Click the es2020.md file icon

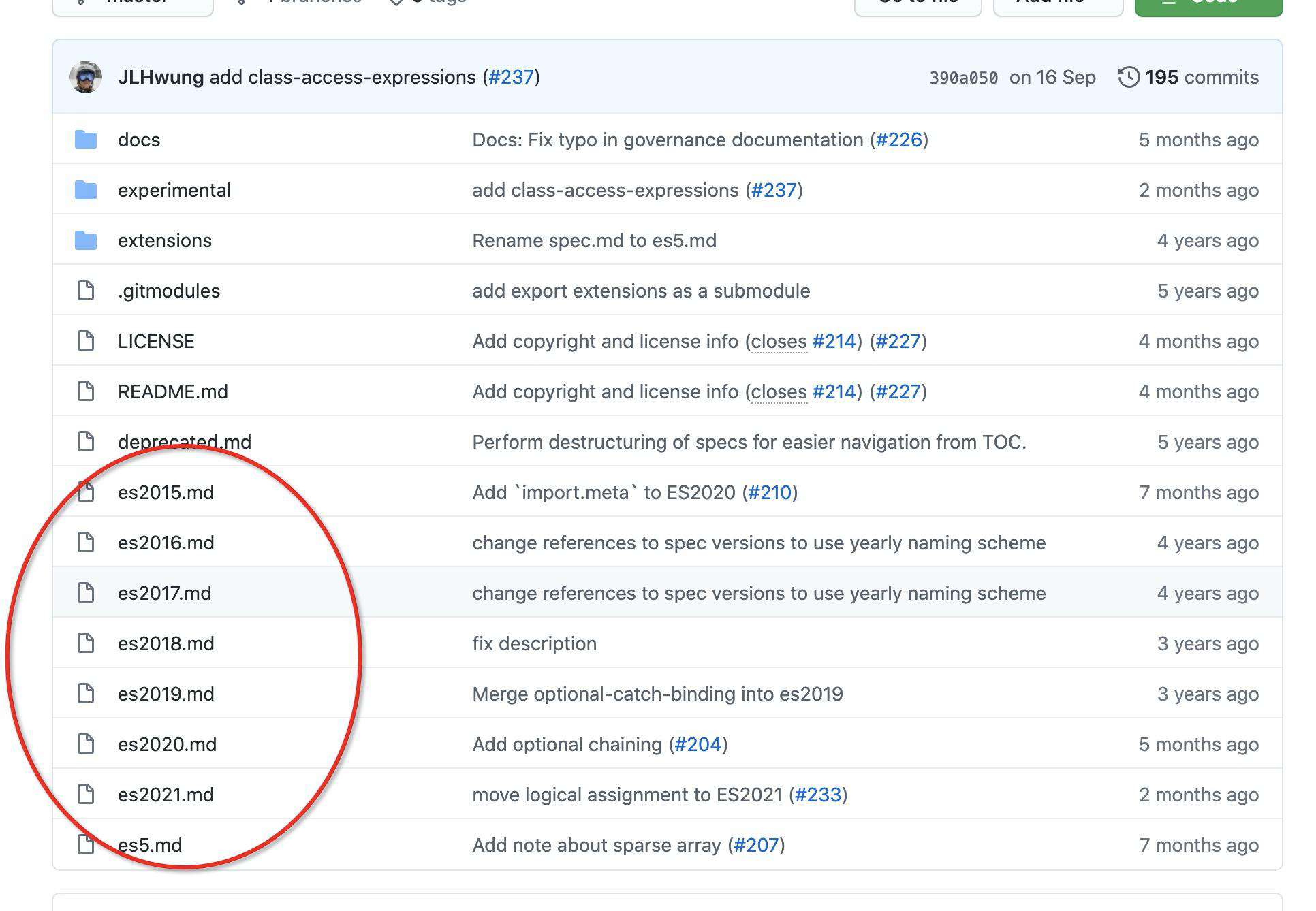pos(86,744)
